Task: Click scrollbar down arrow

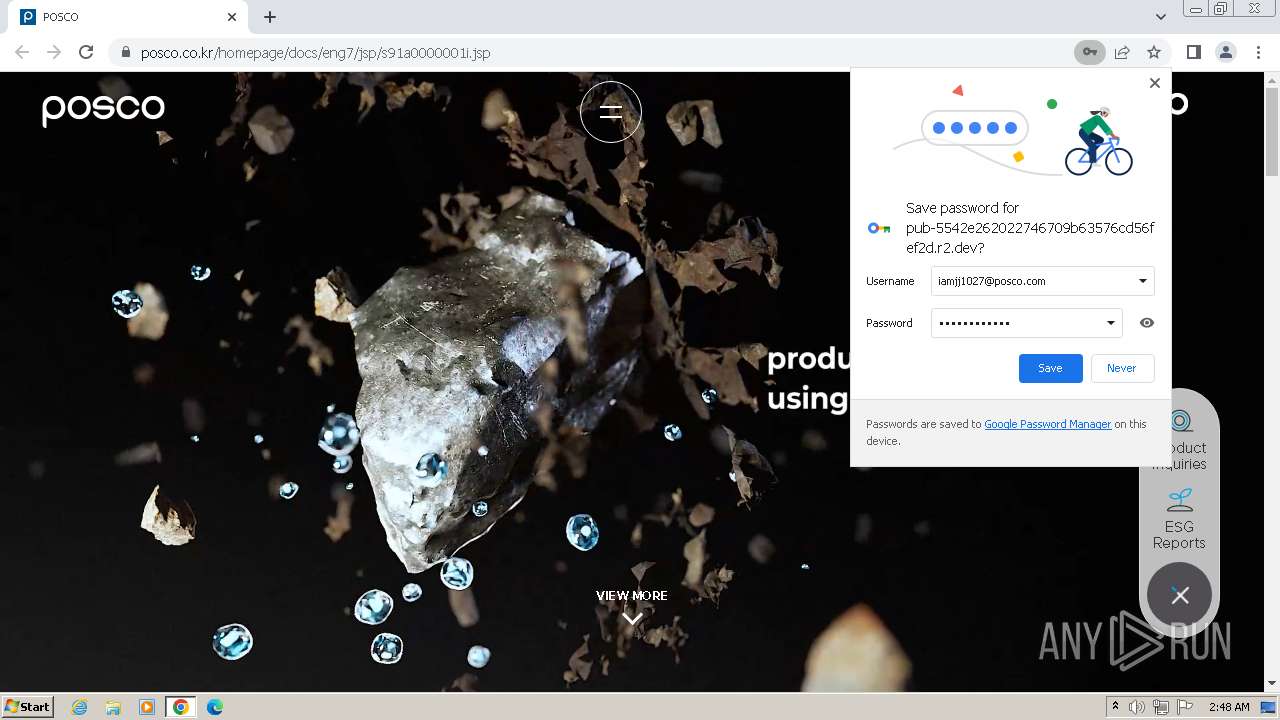Action: pyautogui.click(x=1272, y=683)
